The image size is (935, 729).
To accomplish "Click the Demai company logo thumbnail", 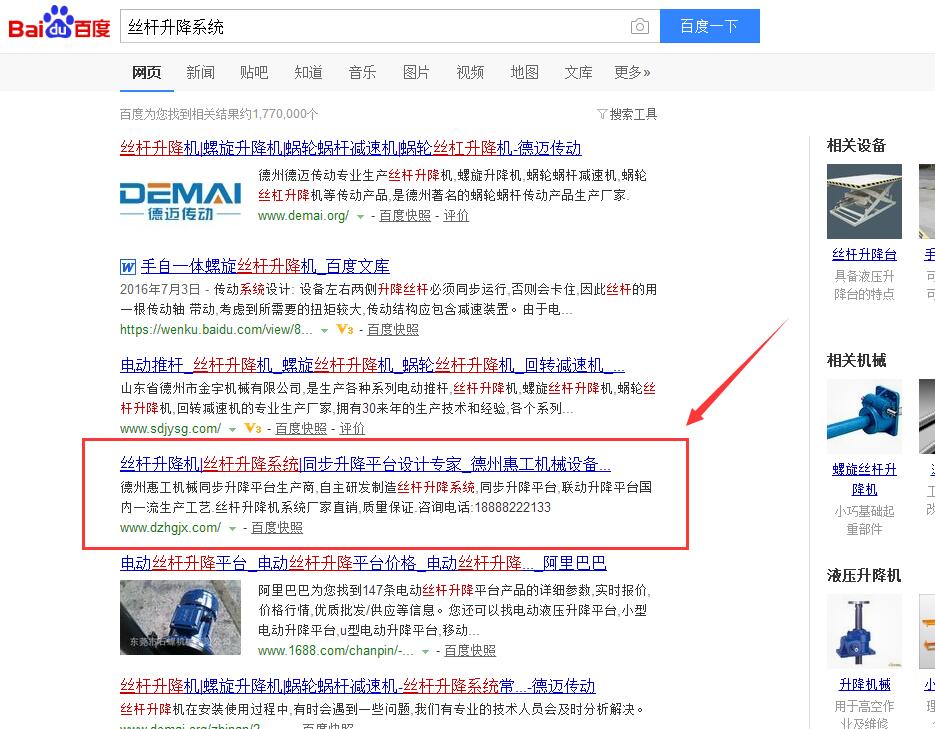I will click(180, 198).
